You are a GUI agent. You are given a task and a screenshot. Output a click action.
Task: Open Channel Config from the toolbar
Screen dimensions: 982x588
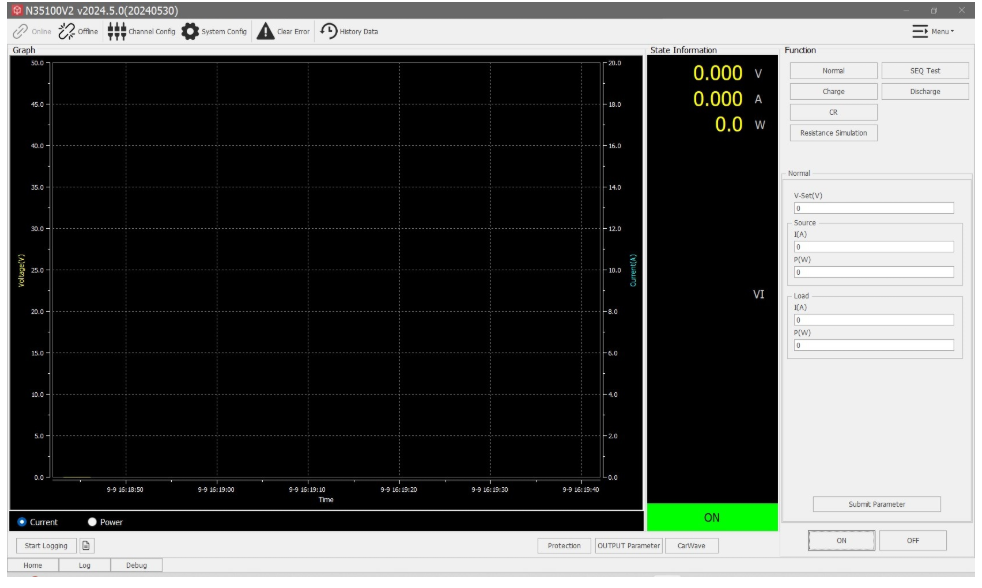[x=116, y=31]
